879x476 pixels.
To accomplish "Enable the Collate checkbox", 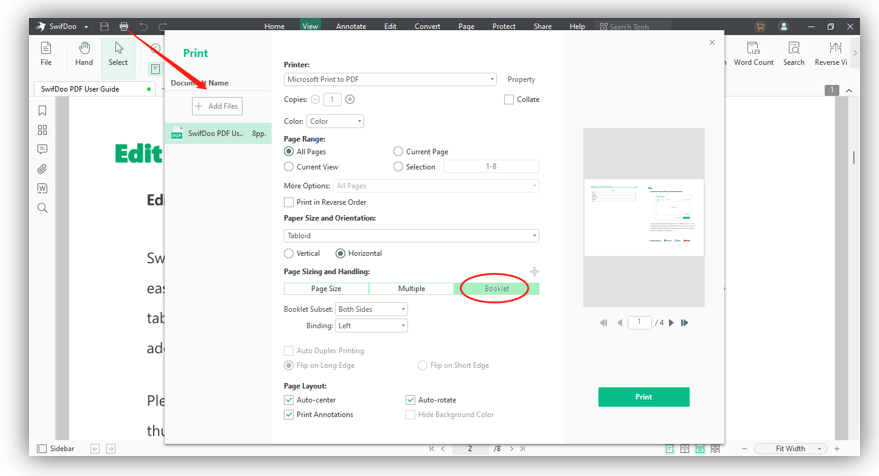I will 508,99.
